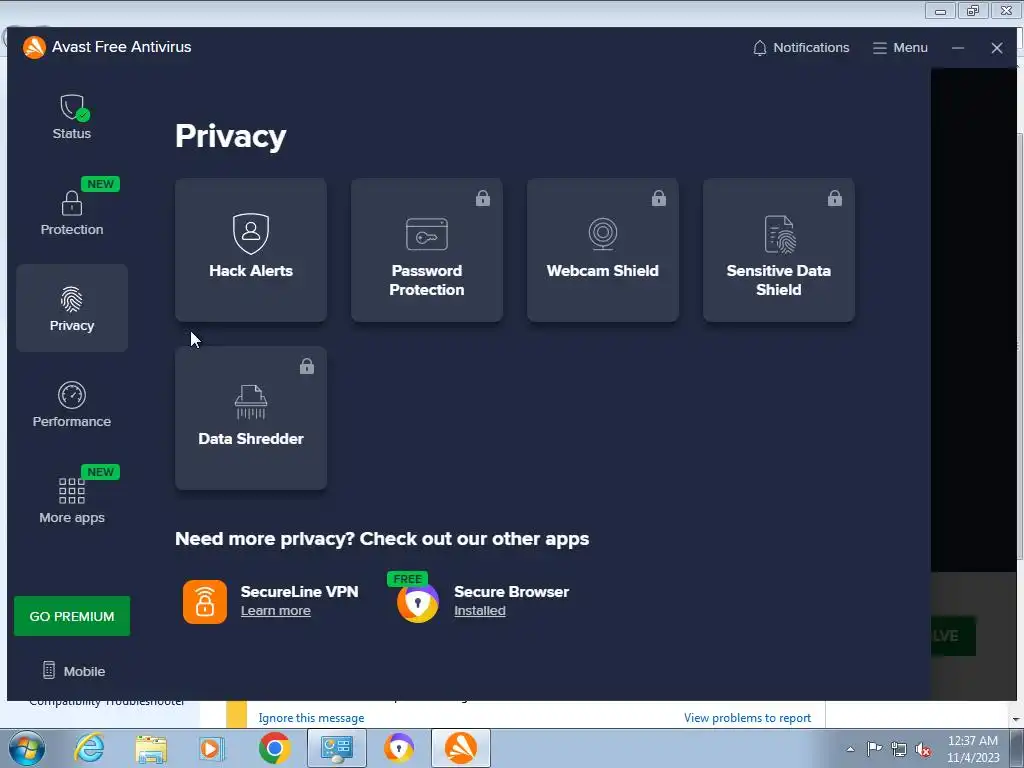Image resolution: width=1024 pixels, height=768 pixels.
Task: Open the Mobile option
Action: [74, 671]
